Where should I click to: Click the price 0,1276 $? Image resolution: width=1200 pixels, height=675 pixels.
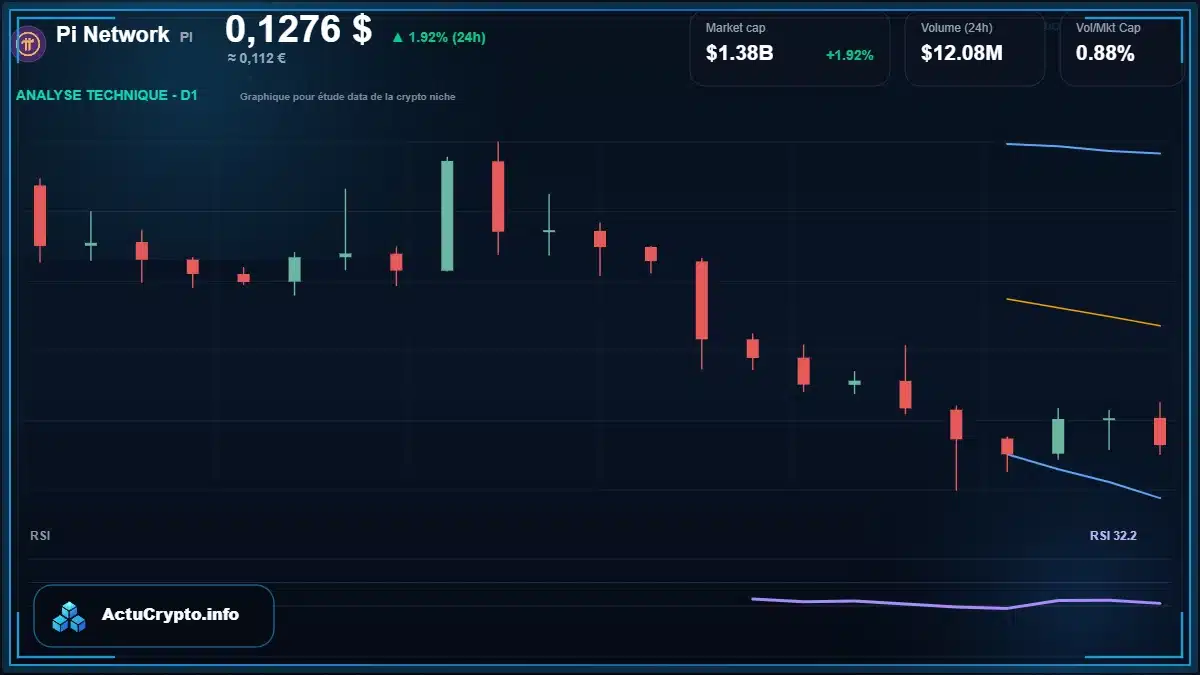(x=299, y=29)
